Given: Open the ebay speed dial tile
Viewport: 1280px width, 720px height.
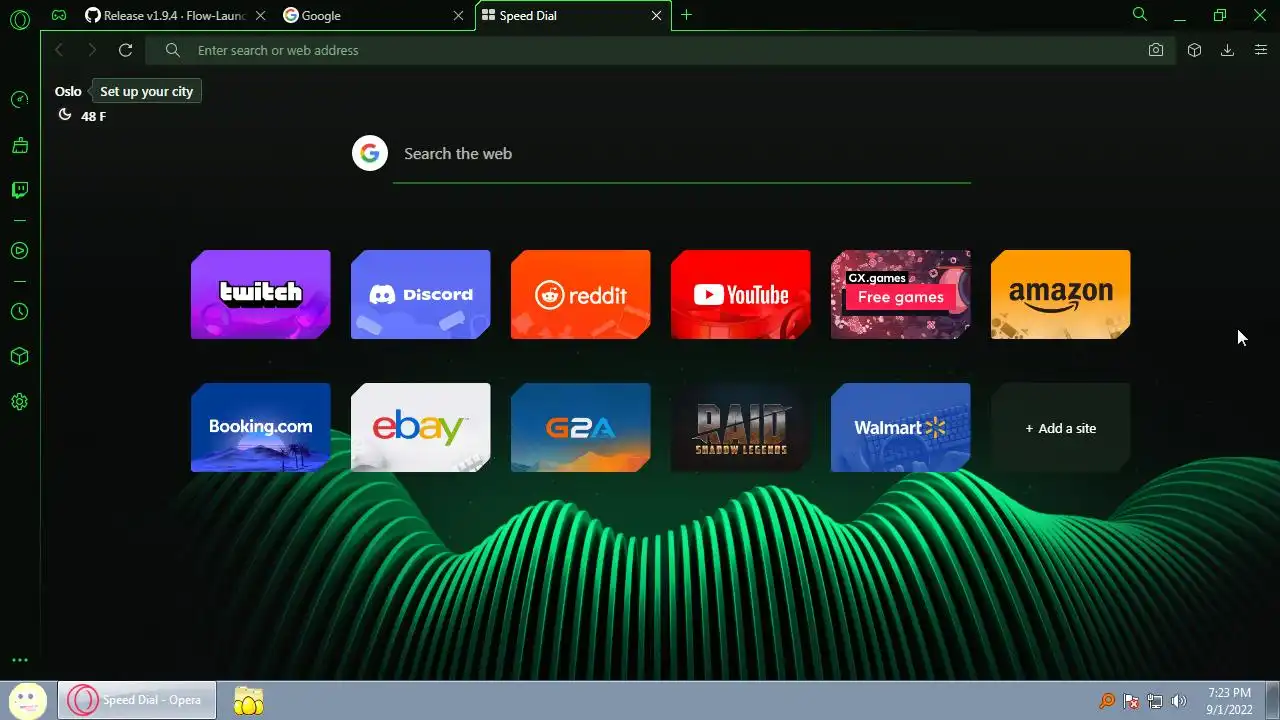Looking at the screenshot, I should tap(420, 427).
